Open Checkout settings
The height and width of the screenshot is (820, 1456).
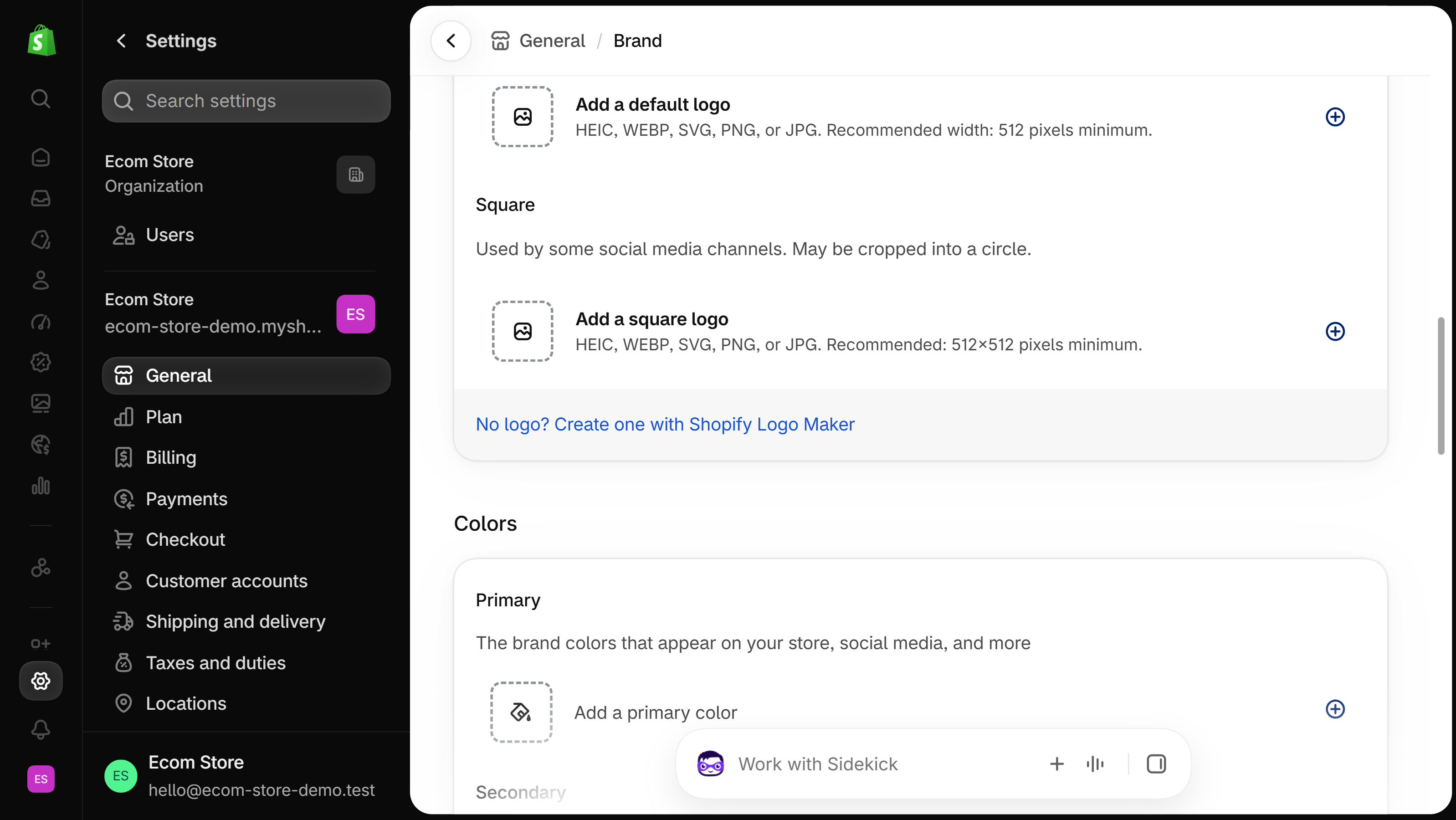point(246,540)
